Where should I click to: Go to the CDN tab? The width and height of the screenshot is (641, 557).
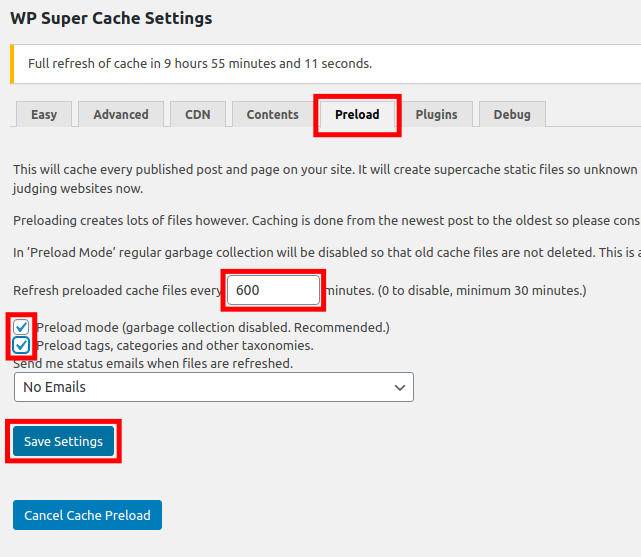pyautogui.click(x=198, y=114)
